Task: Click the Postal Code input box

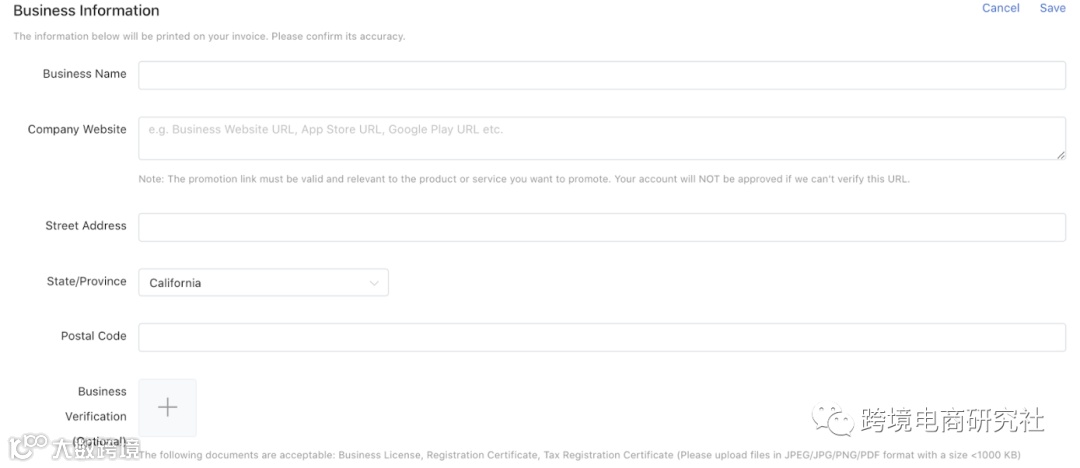Action: tap(601, 337)
